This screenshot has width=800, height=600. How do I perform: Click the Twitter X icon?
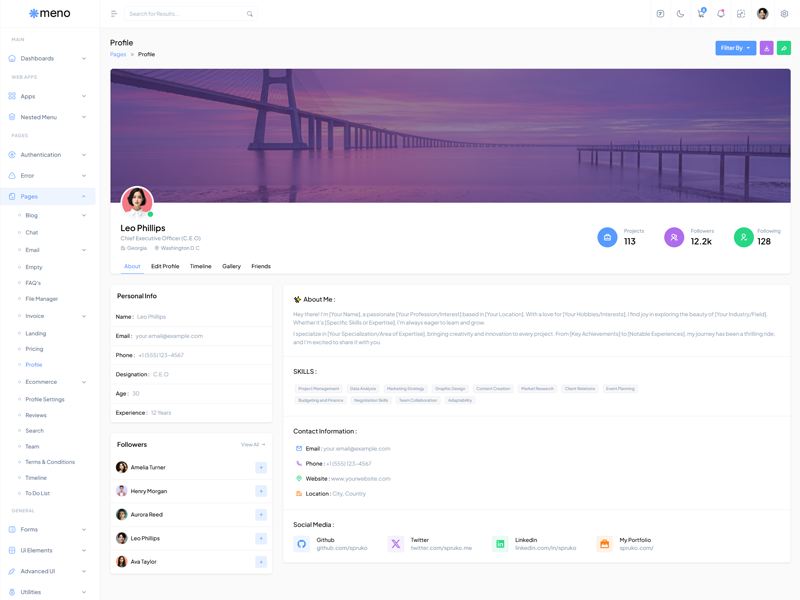(x=396, y=544)
